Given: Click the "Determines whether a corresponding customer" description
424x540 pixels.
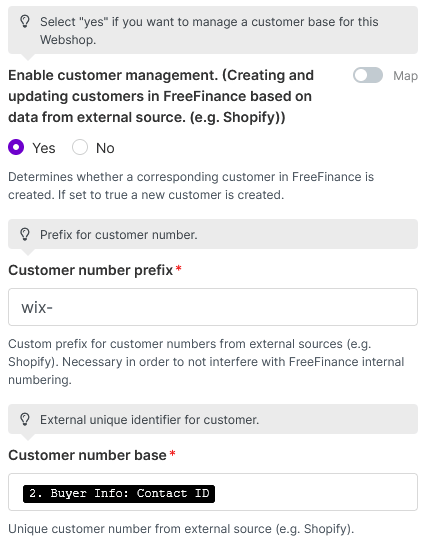Looking at the screenshot, I should [x=191, y=186].
